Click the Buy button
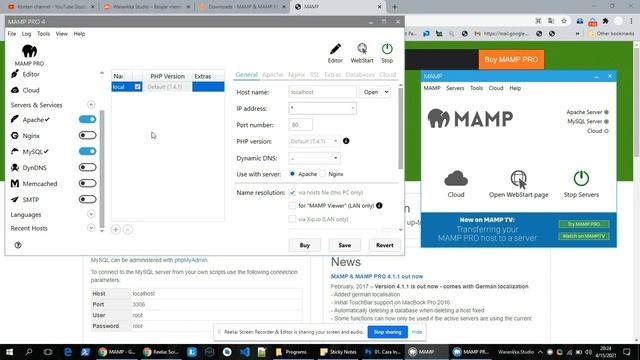The image size is (640, 360). [304, 245]
